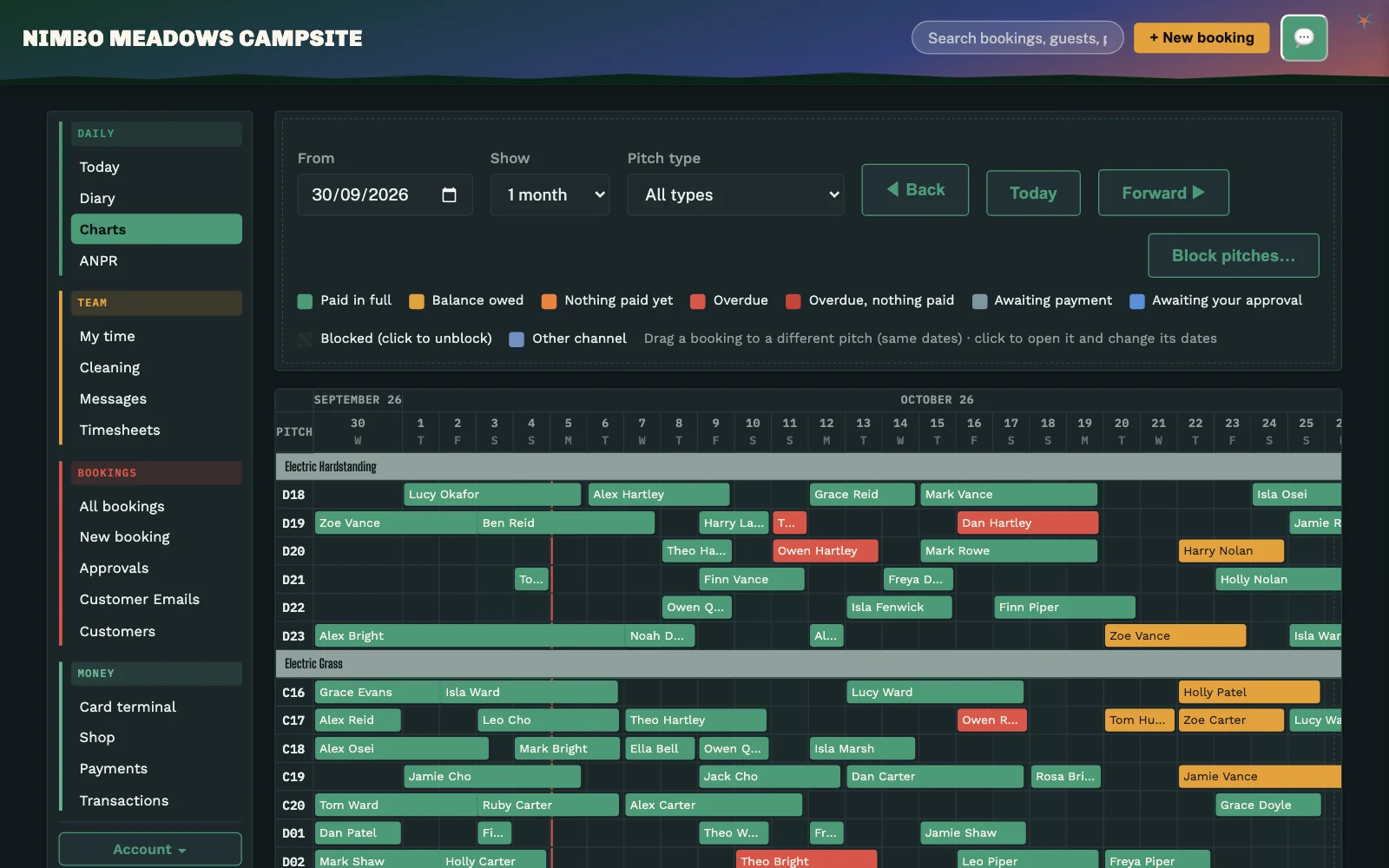
Task: Expand the Show 1 month dropdown
Action: (x=550, y=194)
